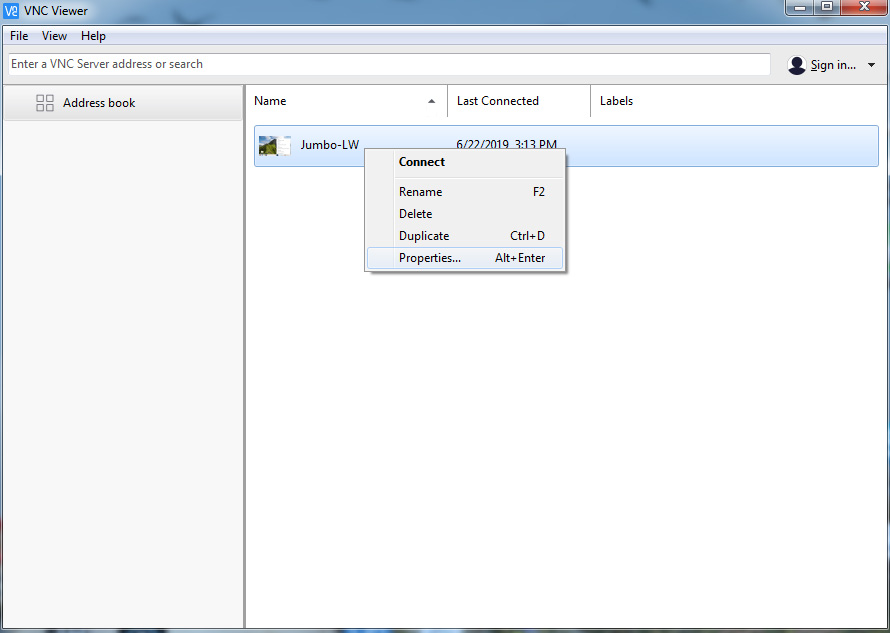The width and height of the screenshot is (890, 633).
Task: Click the VNC Viewer logo in title bar
Action: pos(11,11)
